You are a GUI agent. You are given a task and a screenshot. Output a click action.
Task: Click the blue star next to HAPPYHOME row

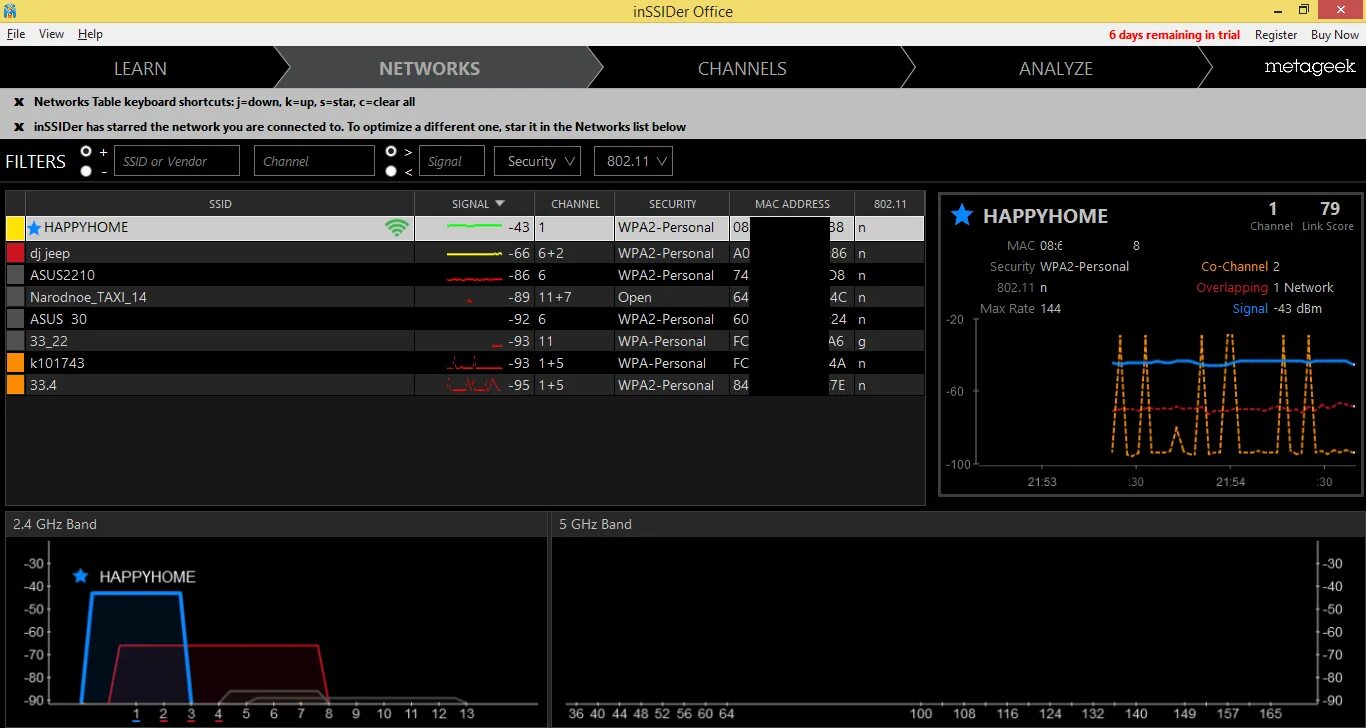(34, 228)
